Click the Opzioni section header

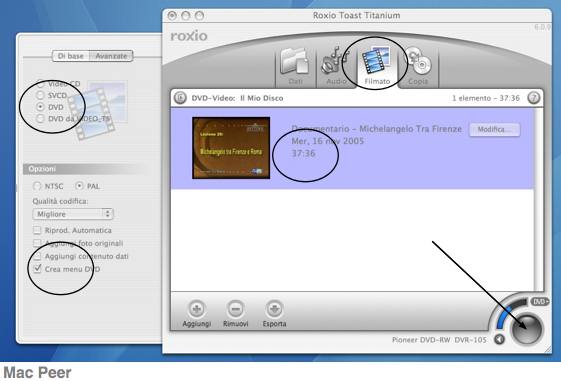86,169
